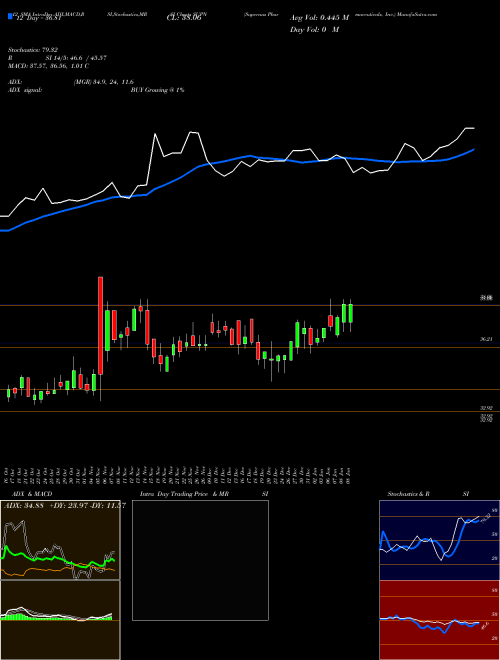Click the 'Day Vol: 0 M' text
Image resolution: width=500 pixels, height=660 pixels.
(315, 29)
